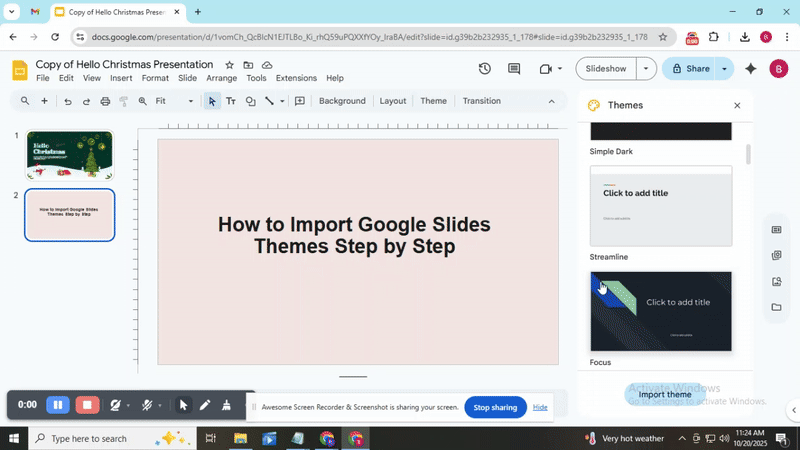Toggle the recorder webcam off icon

coord(116,405)
